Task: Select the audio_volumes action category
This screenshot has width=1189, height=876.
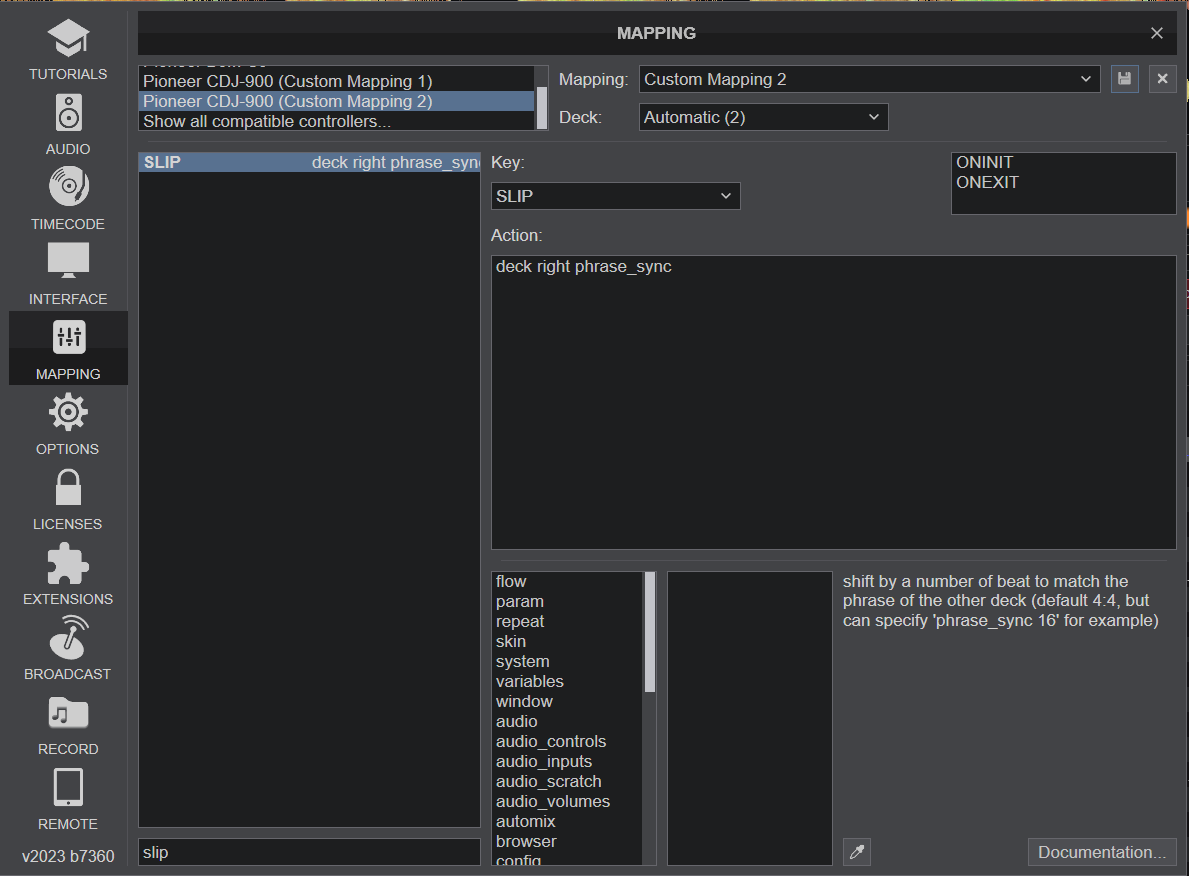Action: pos(567,801)
